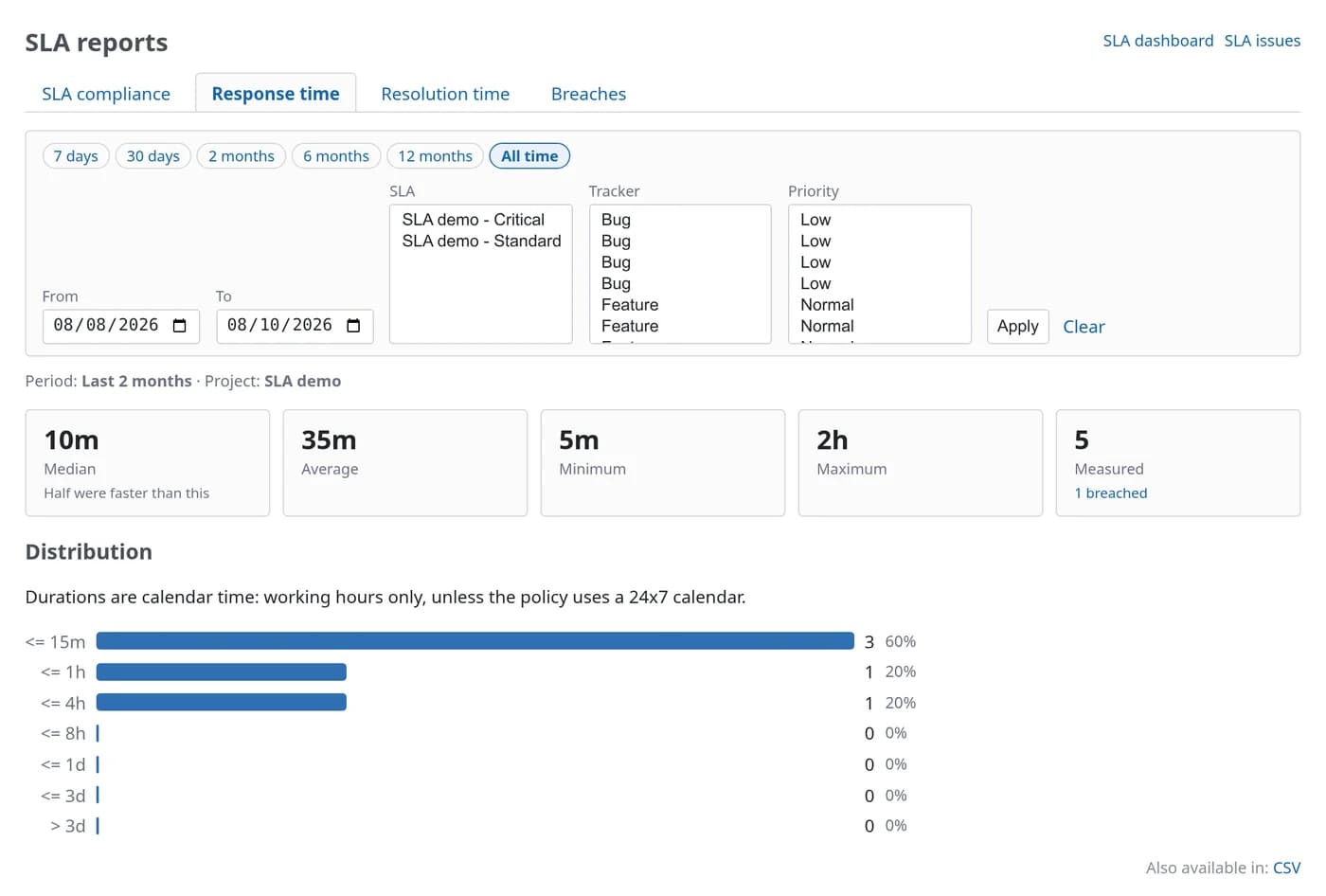Switch to the SLA compliance tab
The width and height of the screenshot is (1326, 896).
(x=106, y=94)
